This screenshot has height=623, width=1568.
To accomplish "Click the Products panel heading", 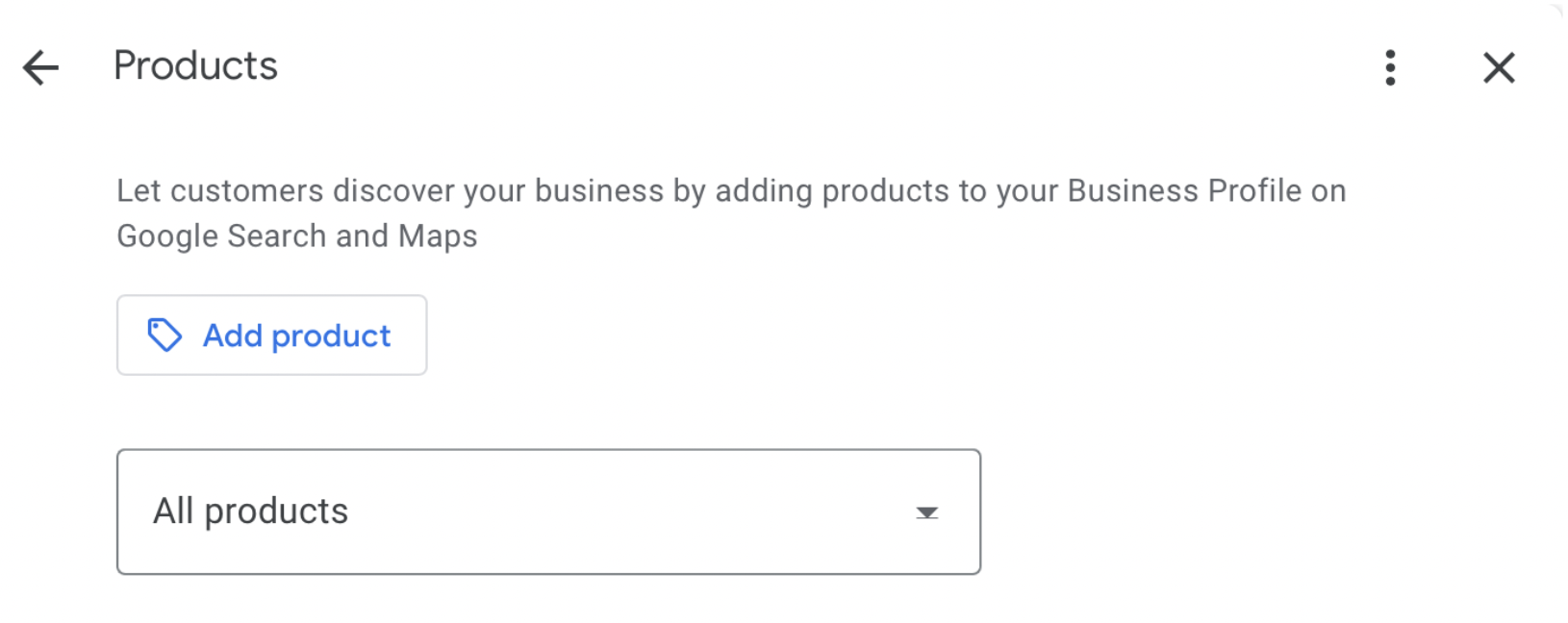I will click(x=195, y=66).
